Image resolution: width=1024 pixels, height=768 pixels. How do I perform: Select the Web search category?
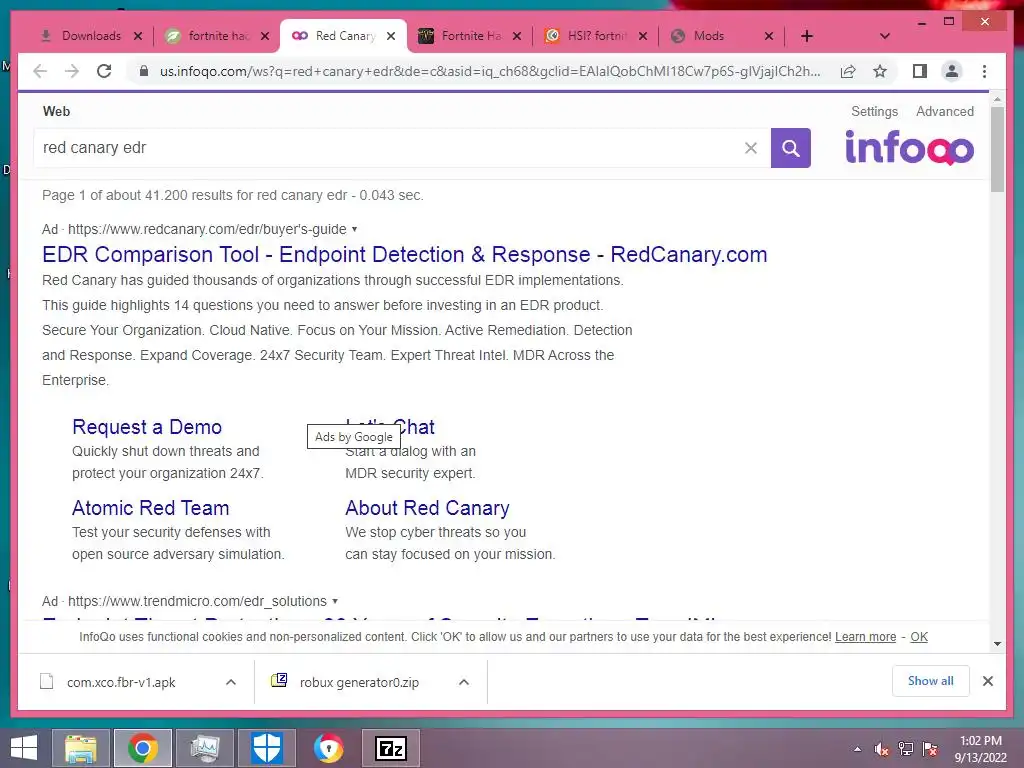[56, 112]
